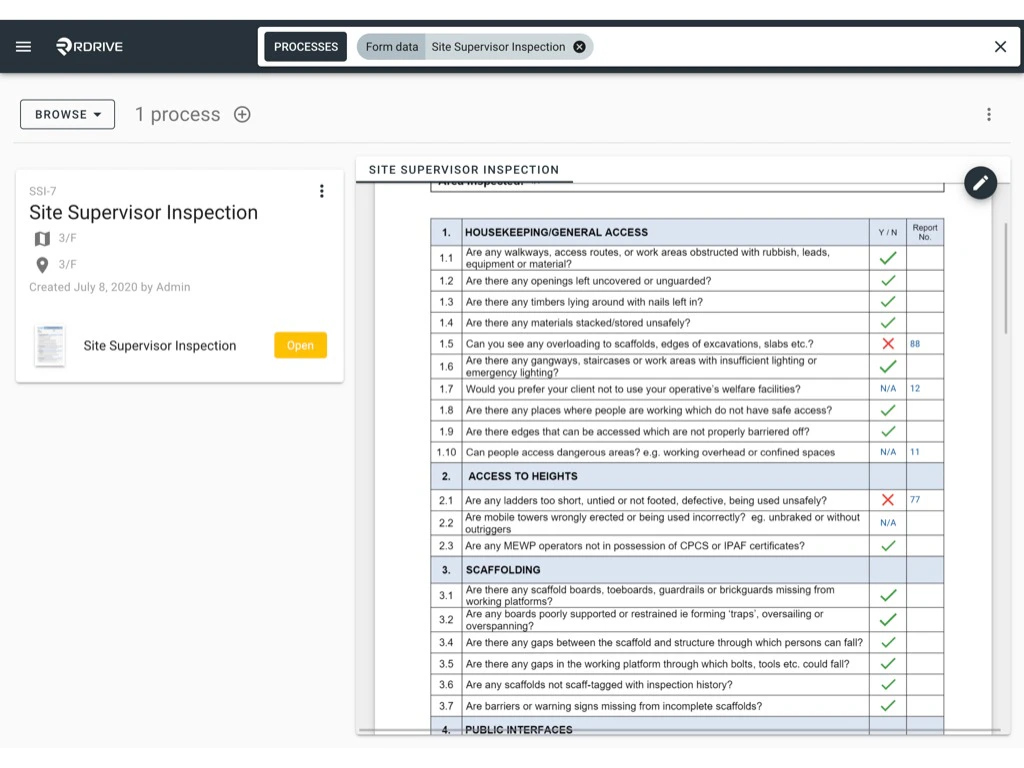The height and width of the screenshot is (768, 1024).
Task: Toggle the N/A answer for welfare facilities question 1.7
Action: pyautogui.click(x=888, y=389)
